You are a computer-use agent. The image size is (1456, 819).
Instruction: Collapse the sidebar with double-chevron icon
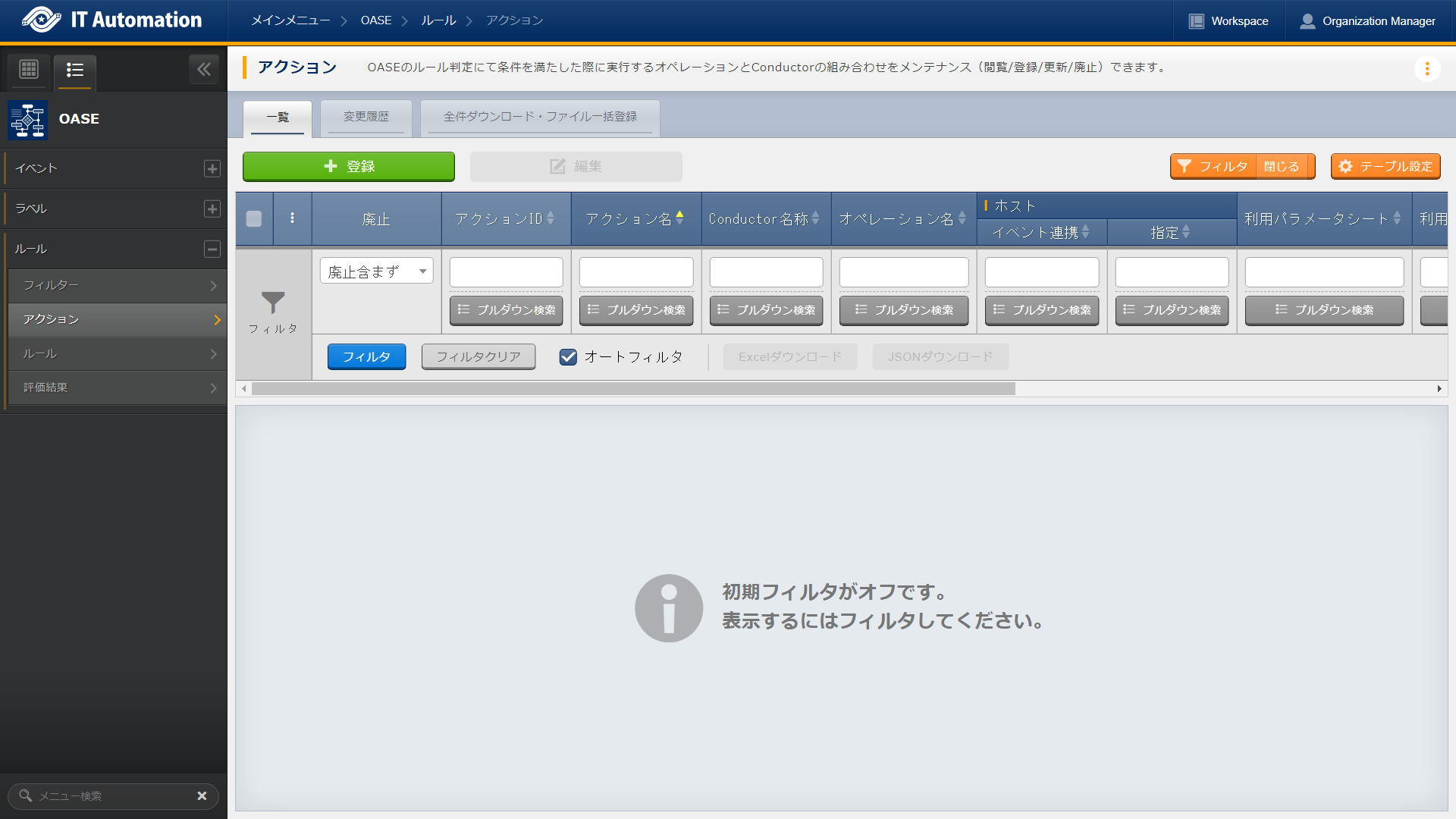(204, 70)
